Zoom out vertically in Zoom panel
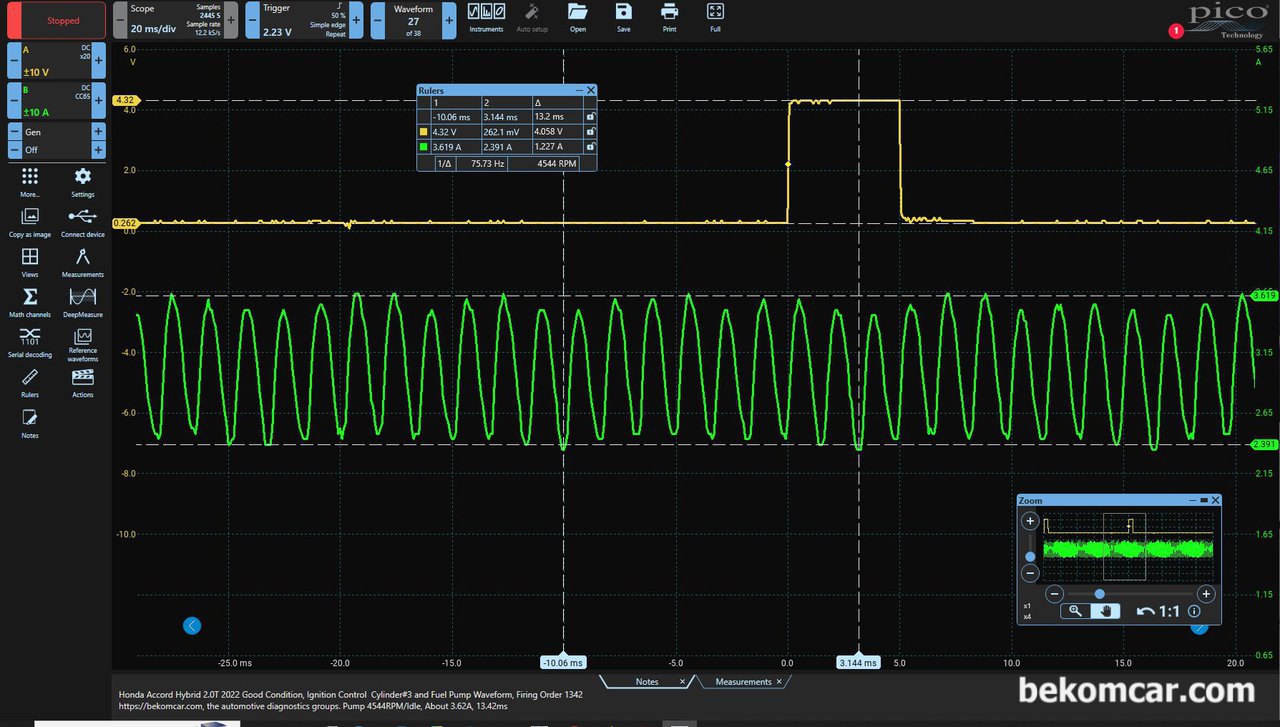Image resolution: width=1280 pixels, height=727 pixels. (x=1030, y=574)
